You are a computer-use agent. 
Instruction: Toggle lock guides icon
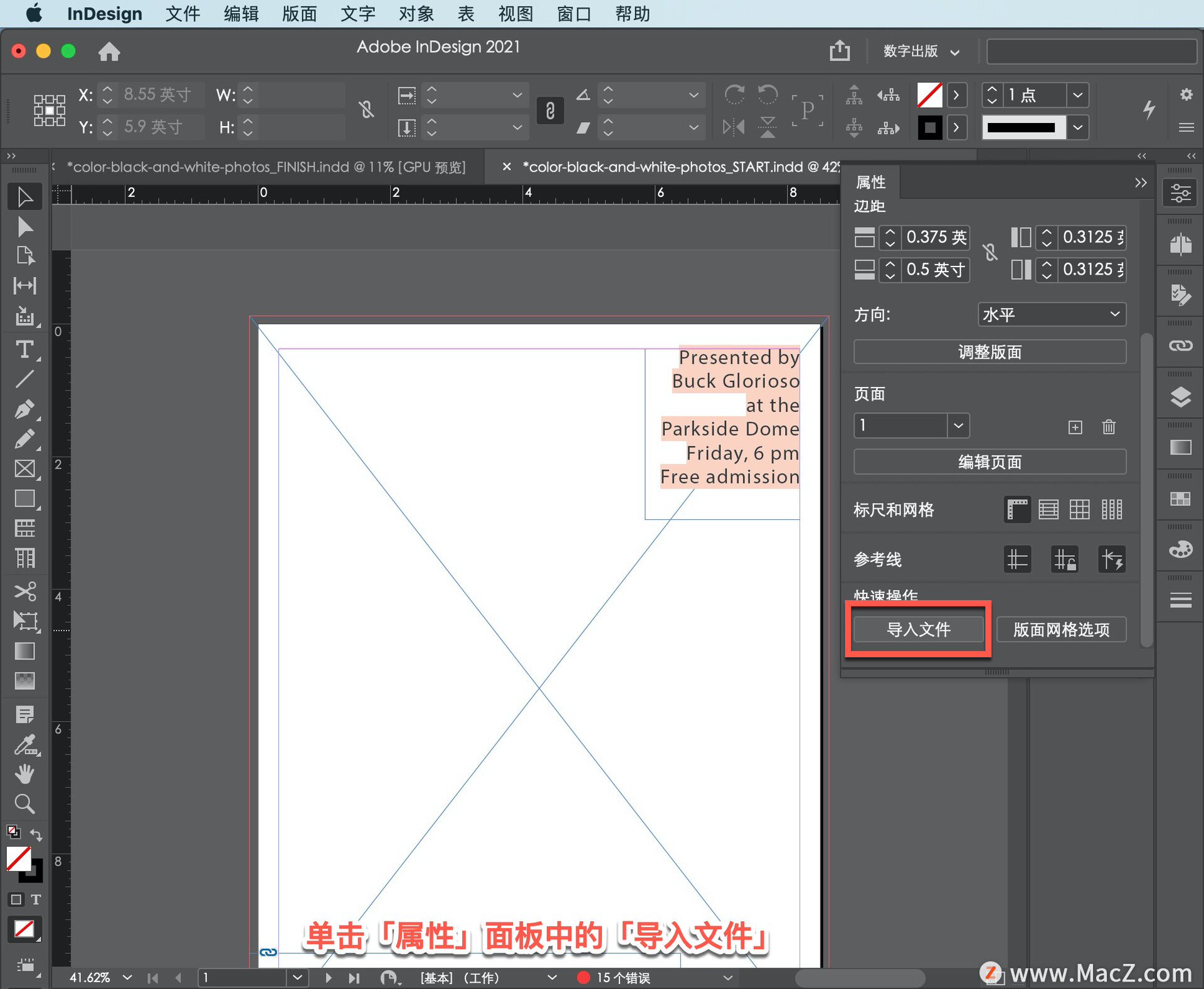point(1064,559)
